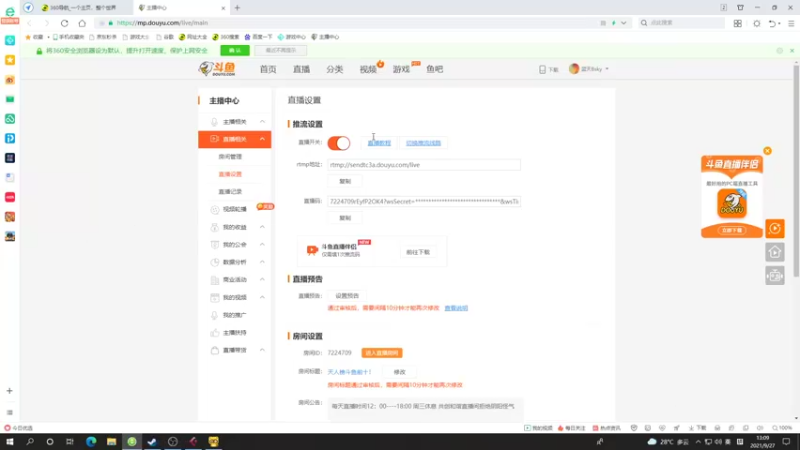The height and width of the screenshot is (450, 800).
Task: Click the 视频轮播 sidebar icon
Action: tap(215, 209)
